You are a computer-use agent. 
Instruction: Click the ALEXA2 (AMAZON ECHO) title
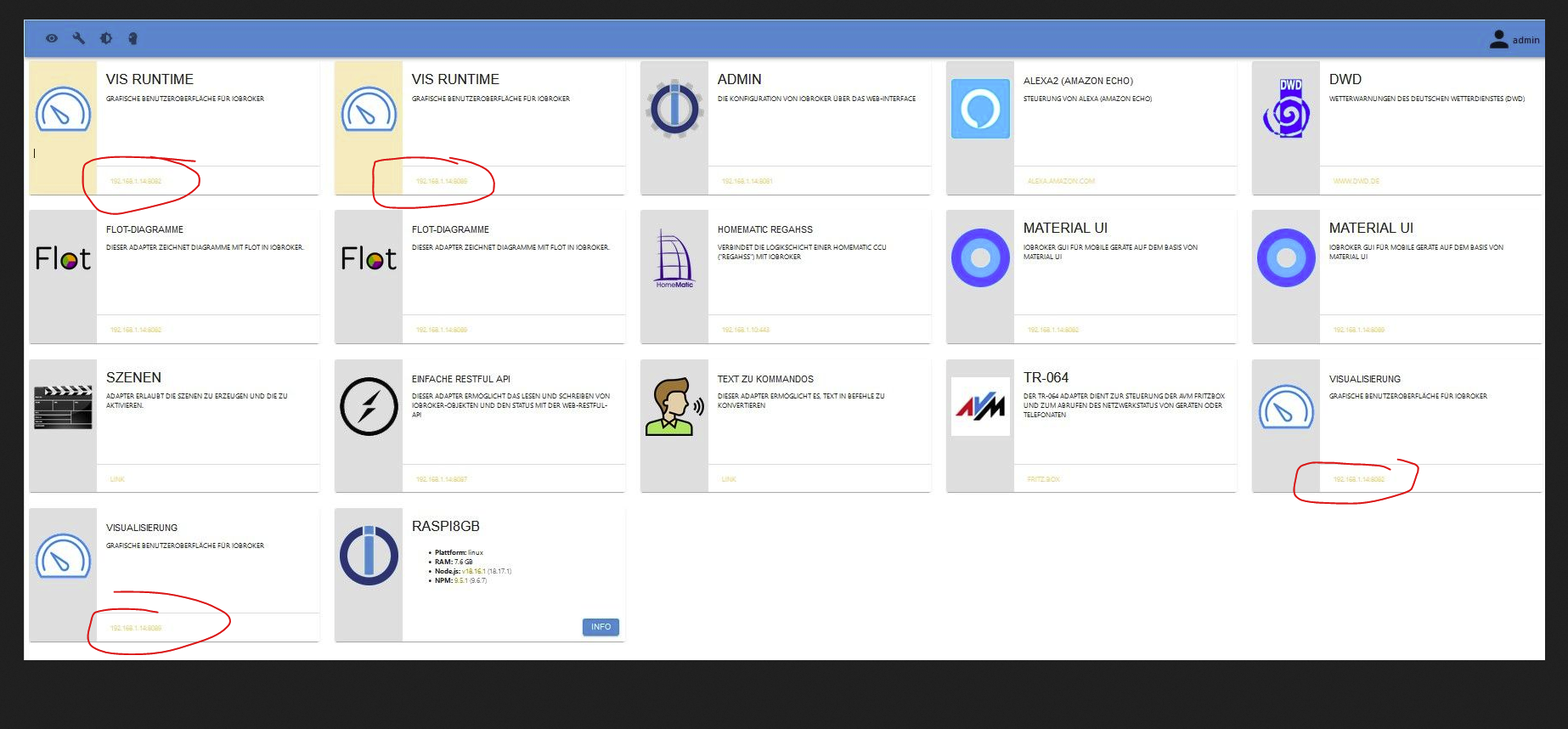[x=1078, y=81]
